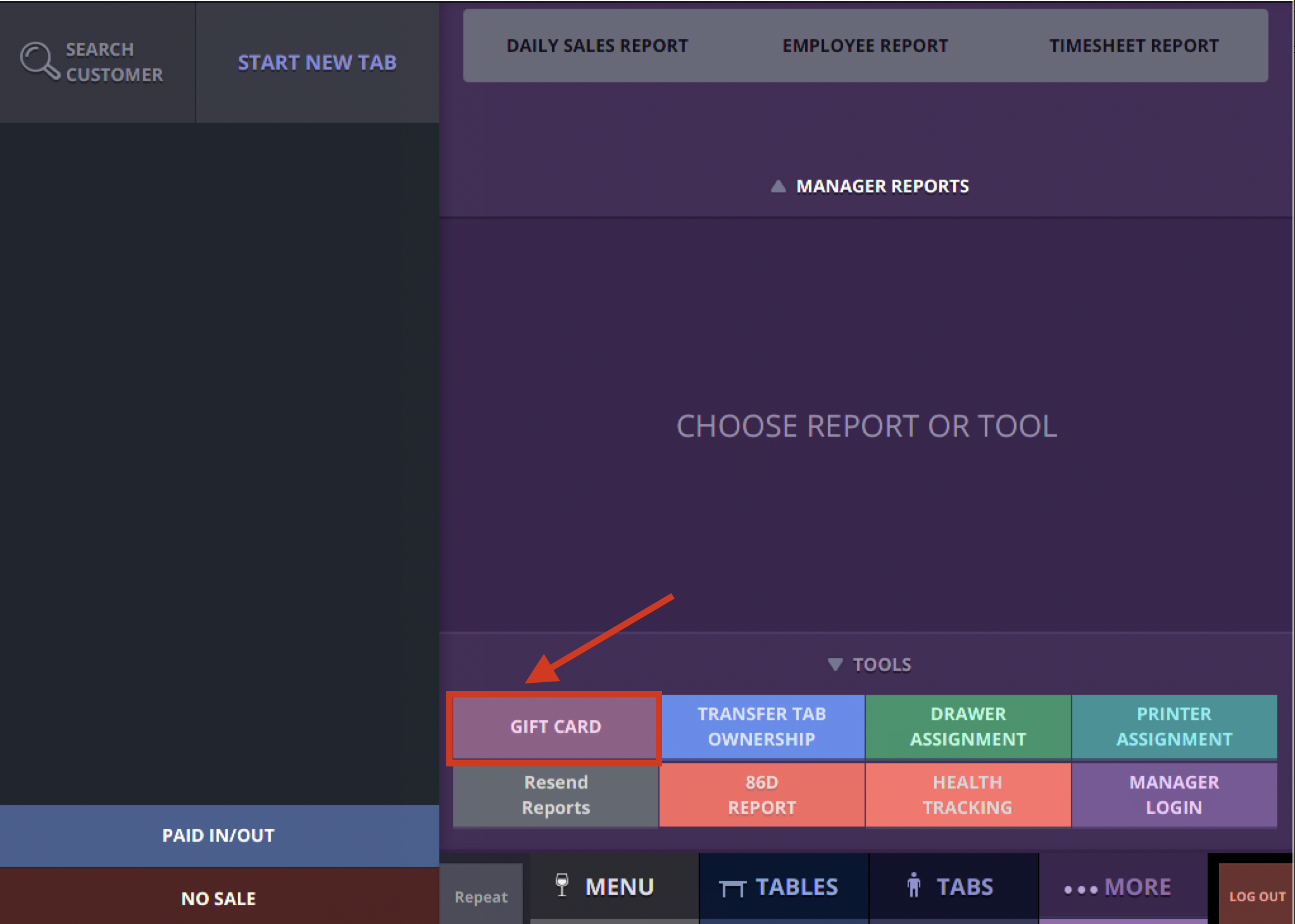
Task: Click the table icon next to Tables
Action: pos(732,888)
